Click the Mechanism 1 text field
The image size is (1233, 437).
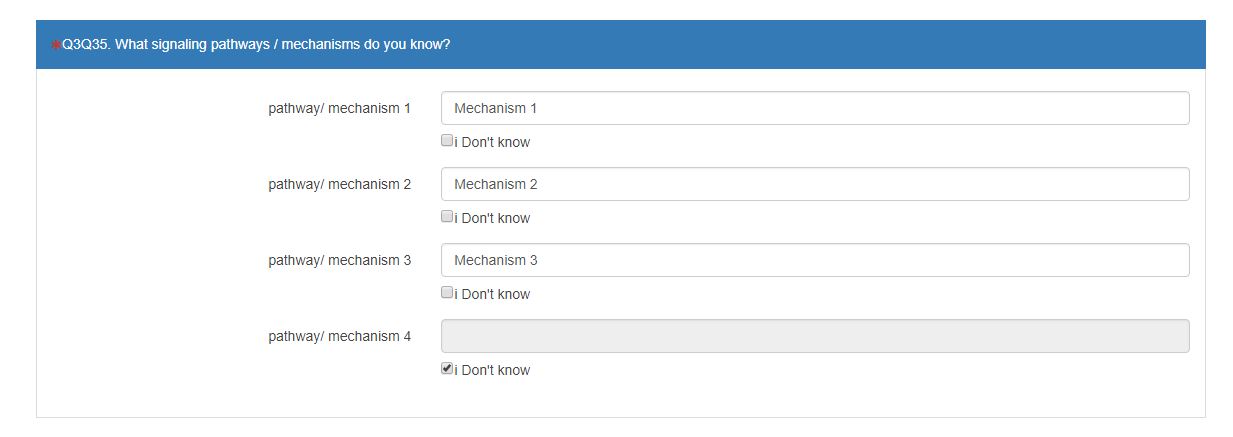coord(814,108)
